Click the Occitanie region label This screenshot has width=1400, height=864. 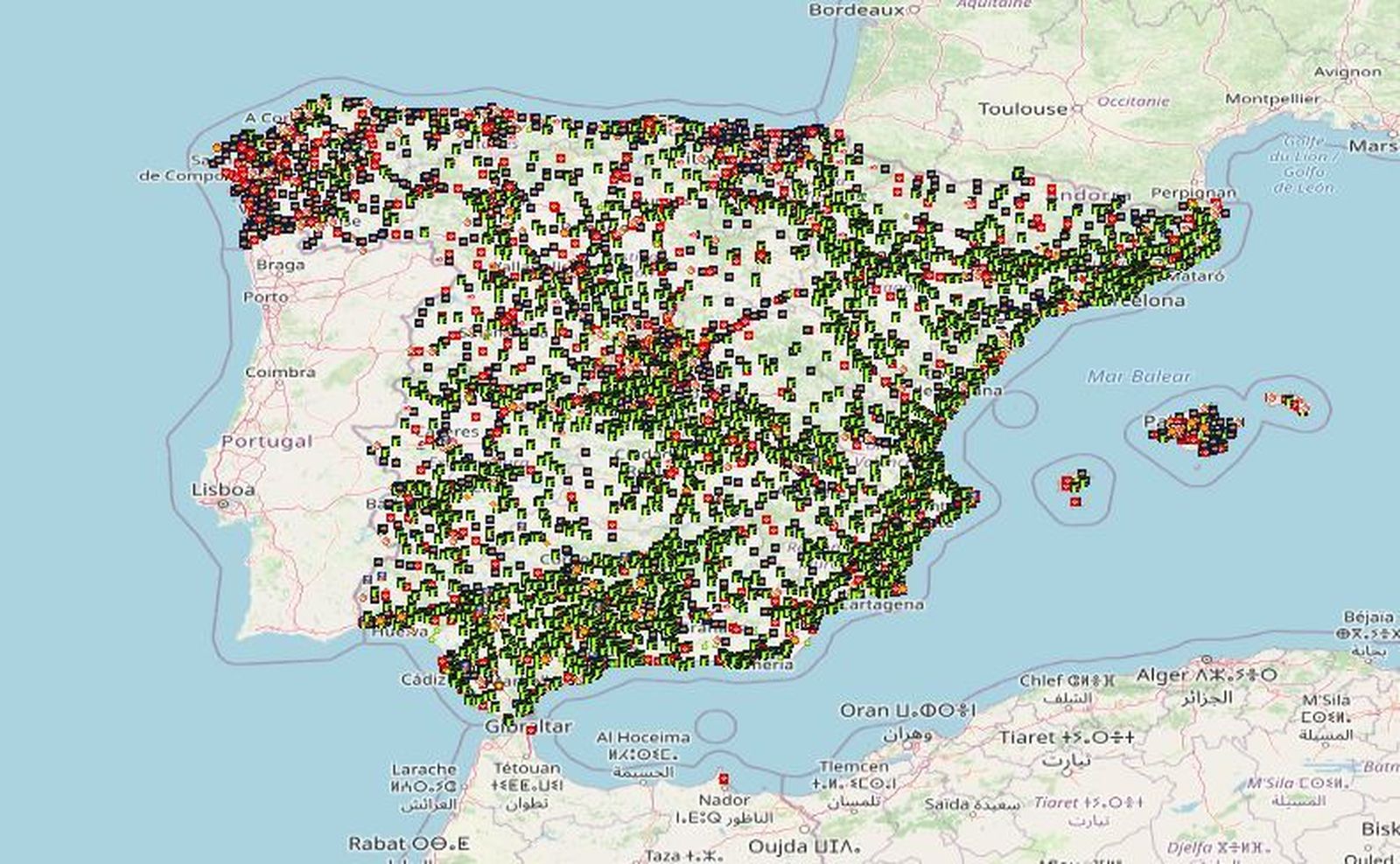1133,101
